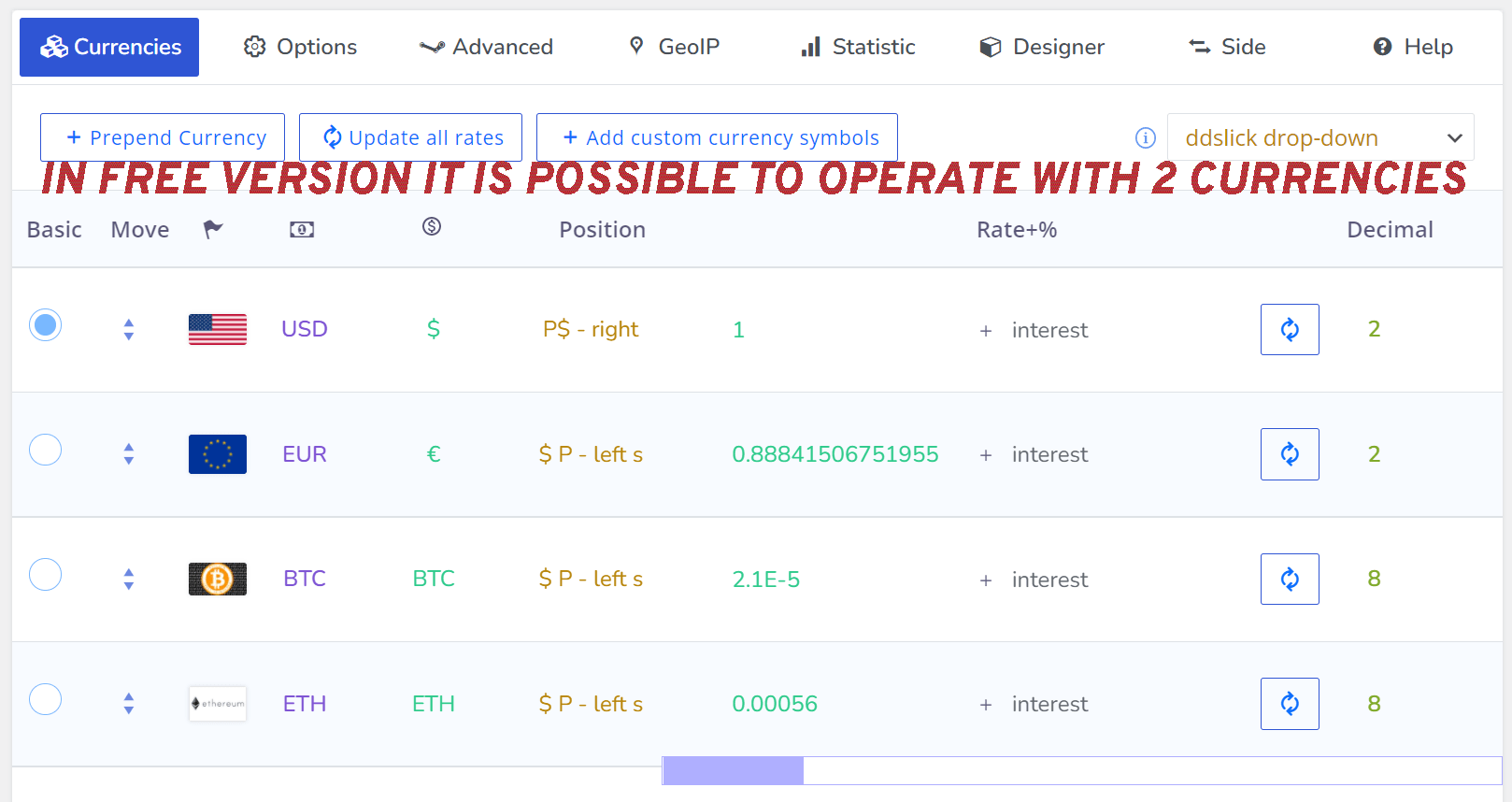
Task: Click the EUR row rate refresh icon
Action: pos(1290,454)
